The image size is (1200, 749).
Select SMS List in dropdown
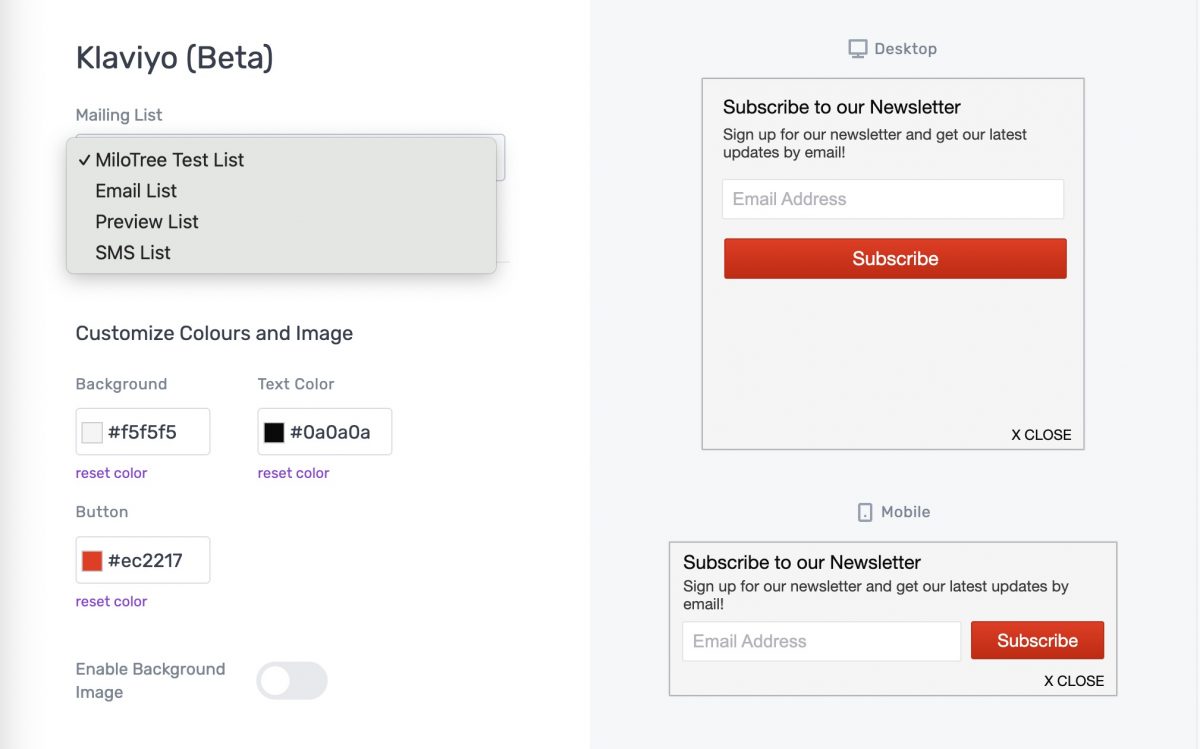tap(133, 253)
